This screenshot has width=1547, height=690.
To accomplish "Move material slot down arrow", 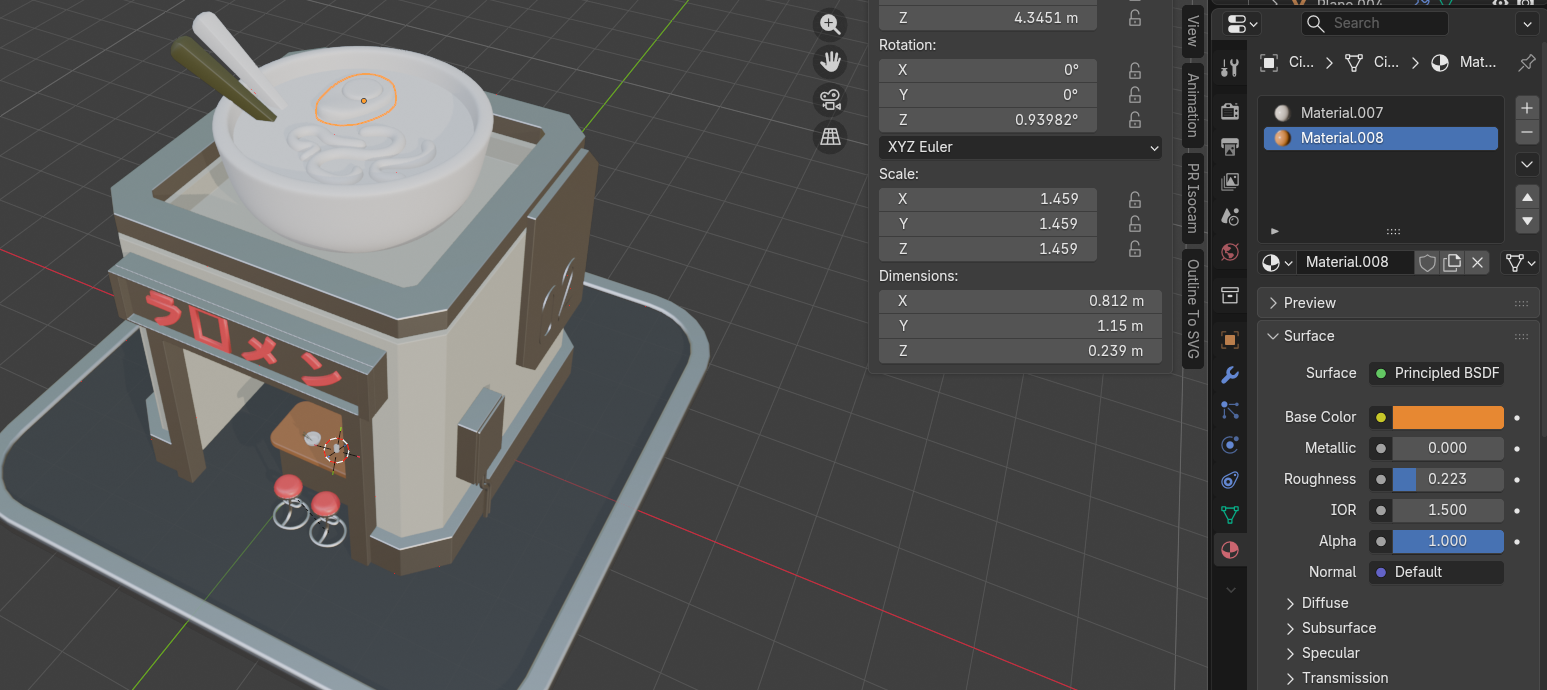I will [x=1527, y=221].
